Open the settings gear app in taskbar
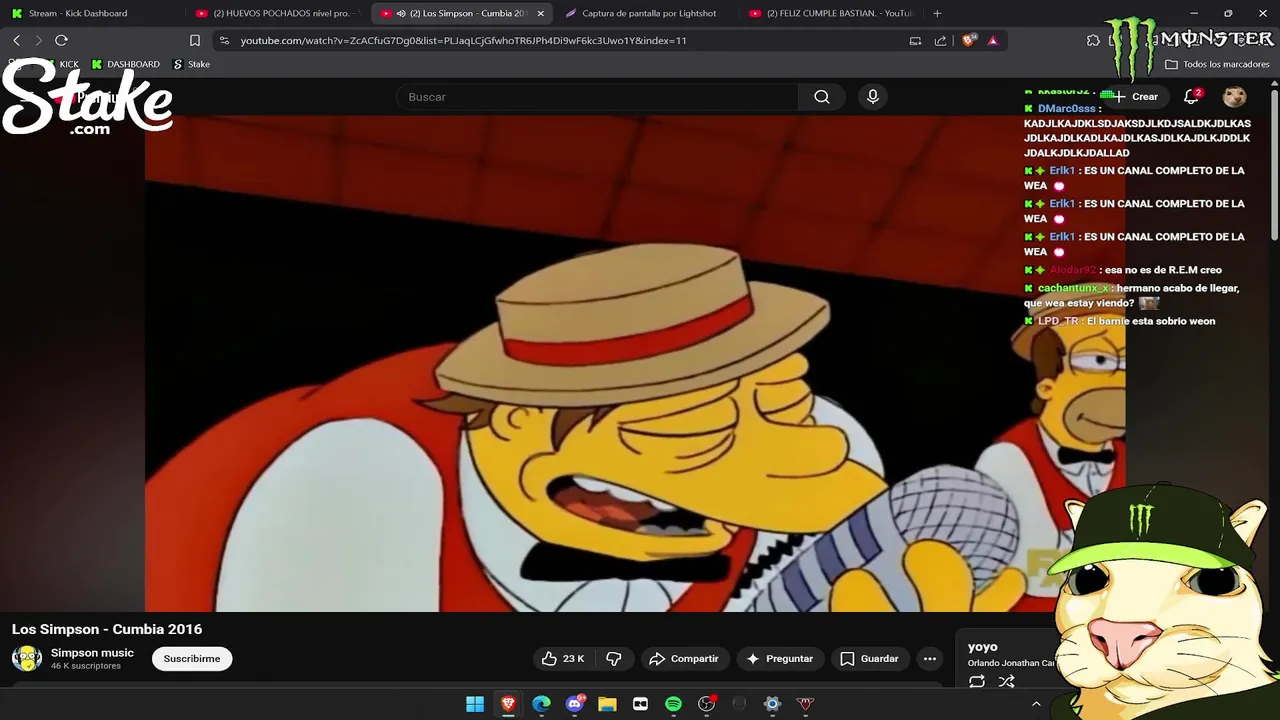The width and height of the screenshot is (1280, 720). 772,704
